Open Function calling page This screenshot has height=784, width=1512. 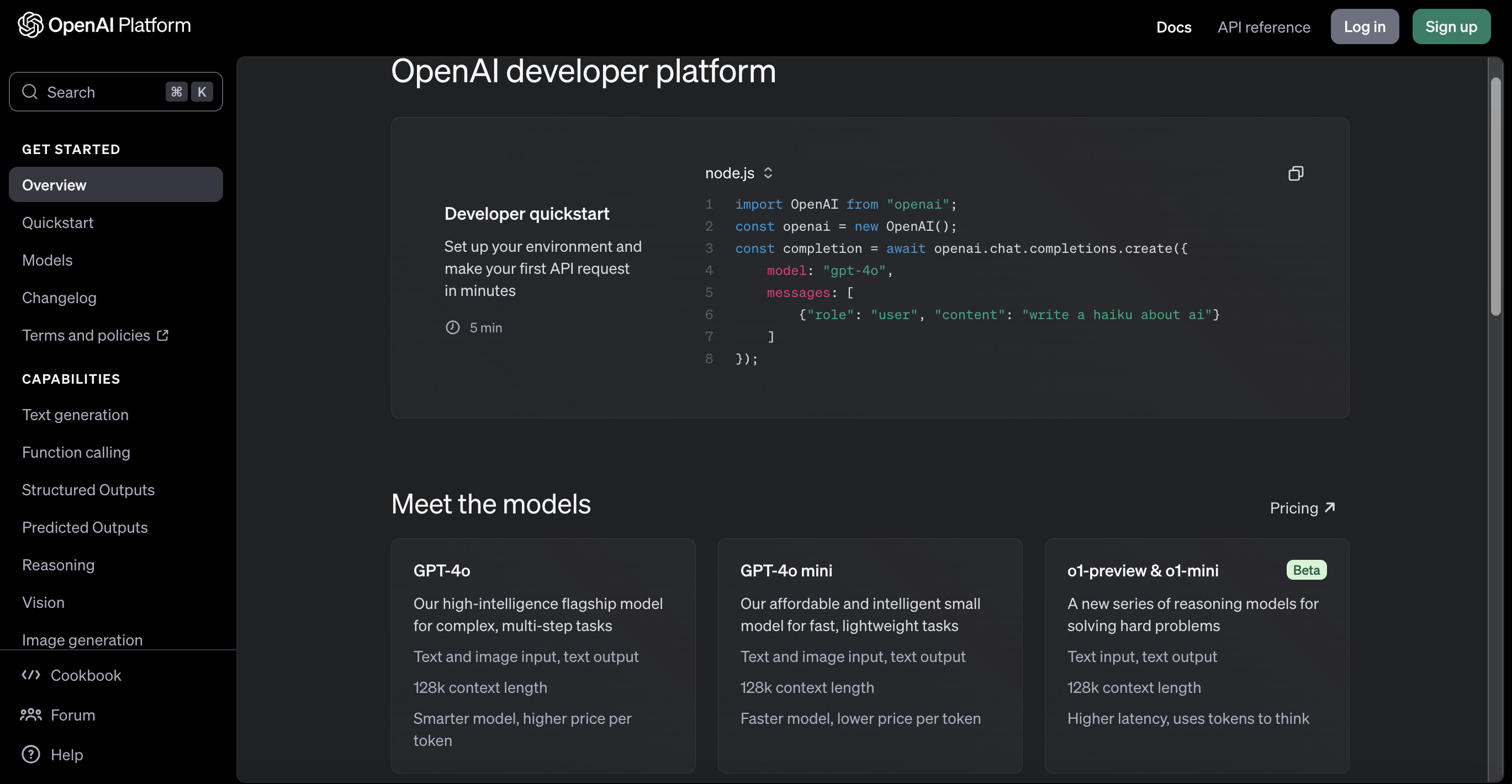(76, 452)
